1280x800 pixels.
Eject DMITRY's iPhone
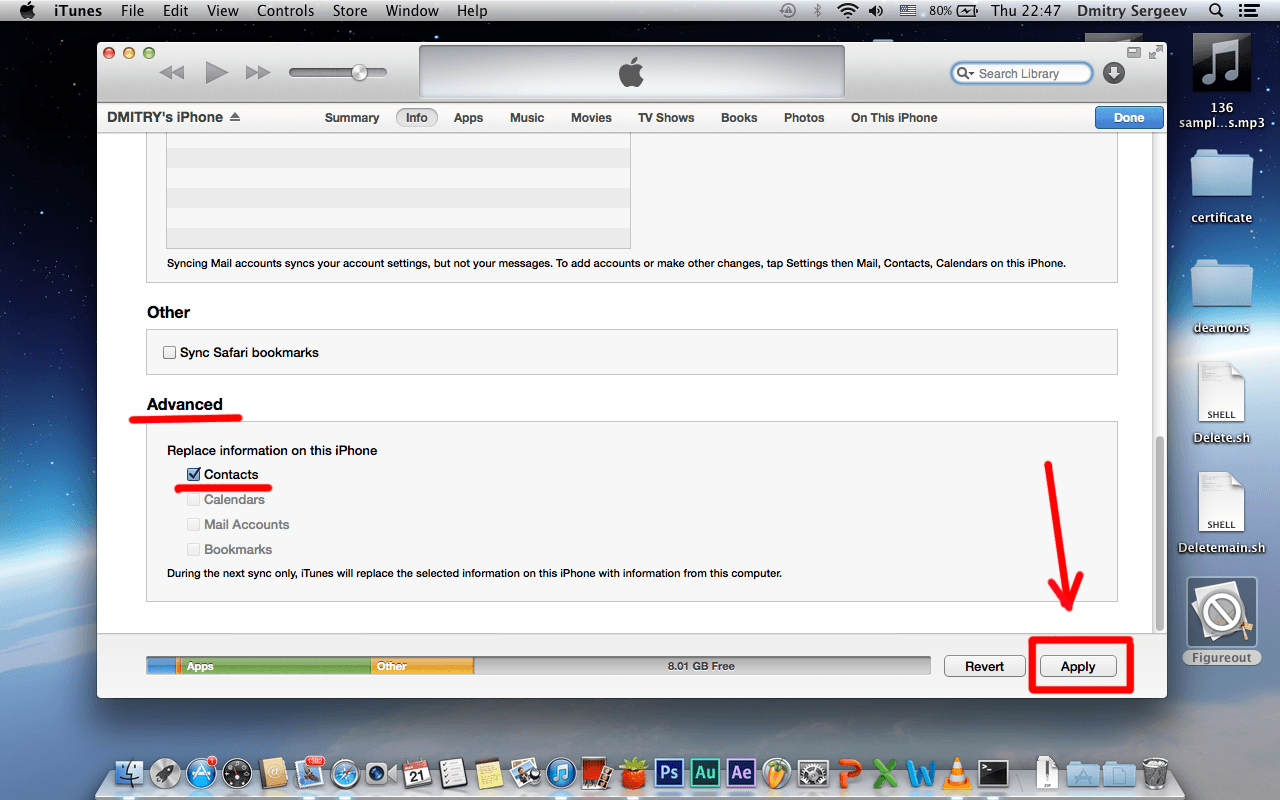[235, 118]
